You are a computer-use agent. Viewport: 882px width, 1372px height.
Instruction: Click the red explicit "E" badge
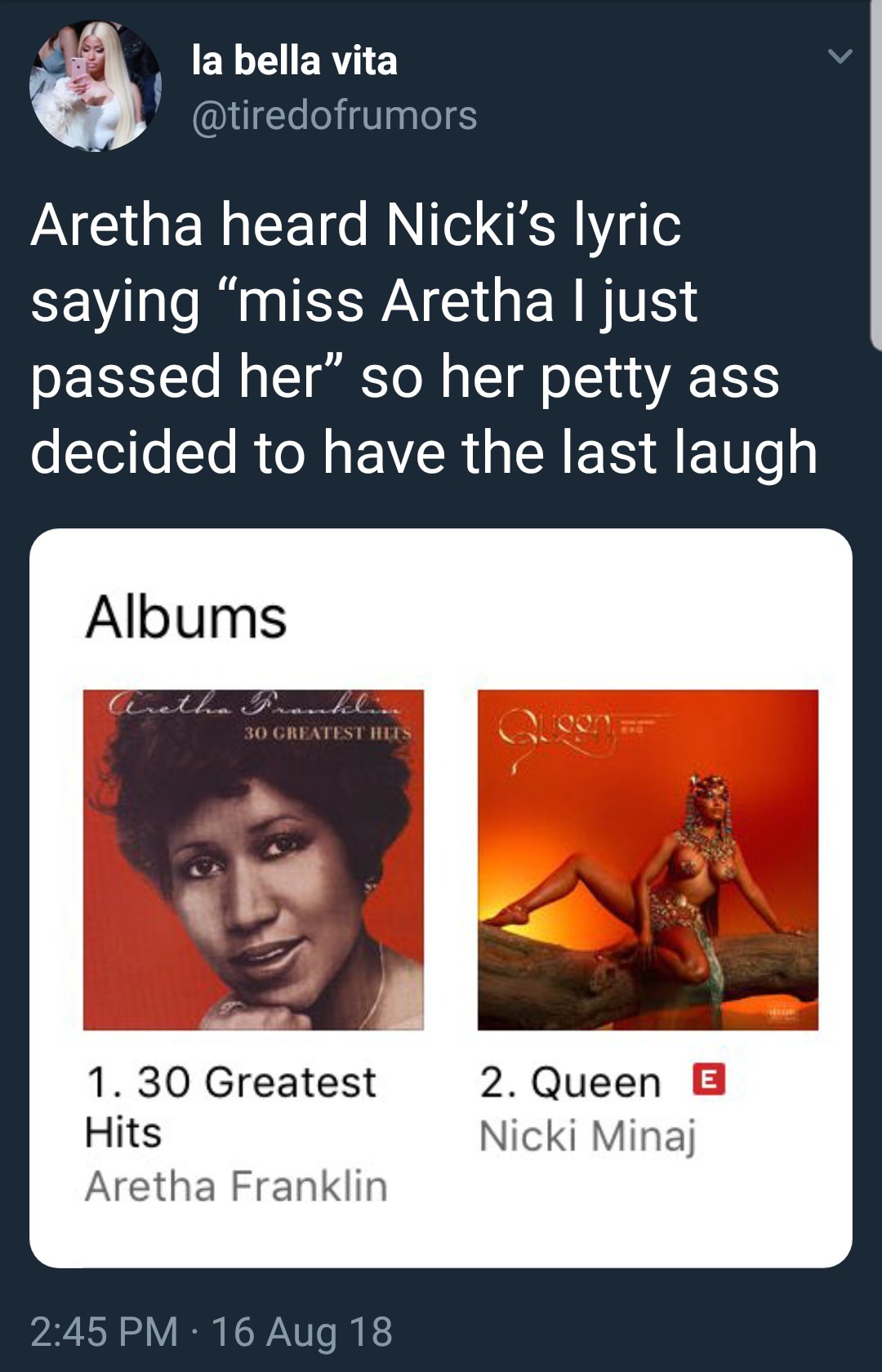[708, 1080]
